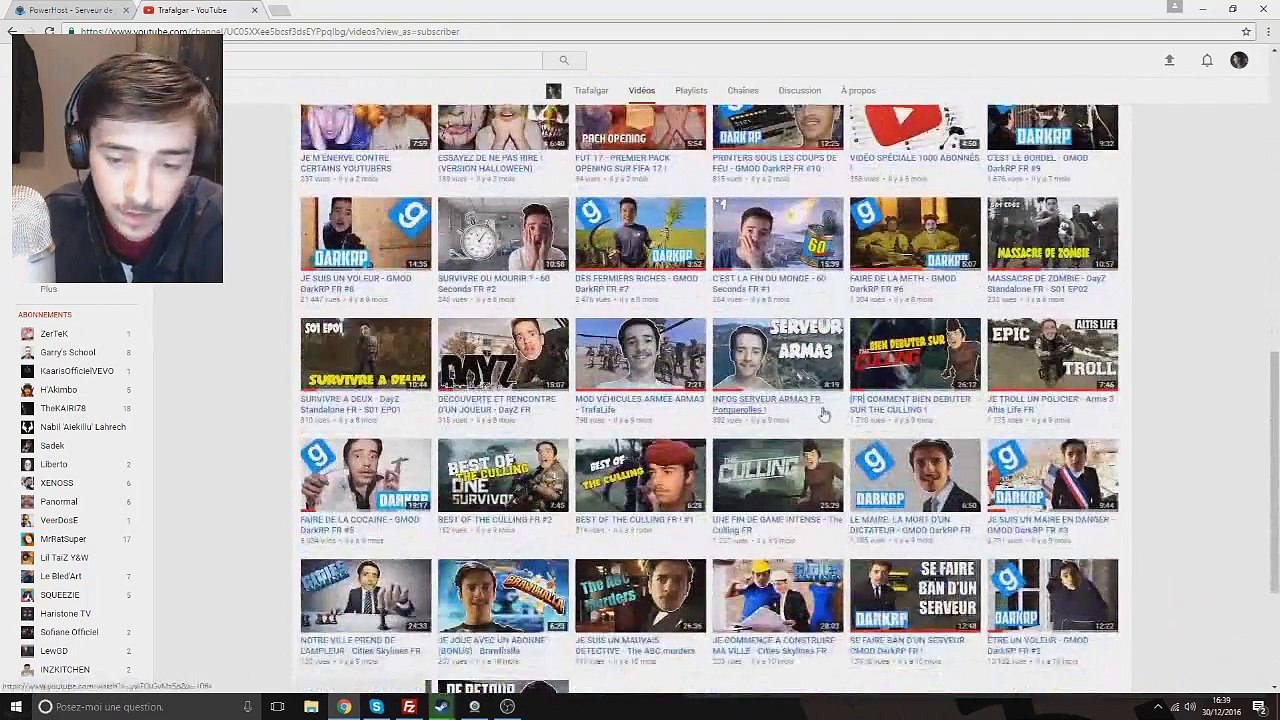Open OBS Studio from the taskbar
The width and height of the screenshot is (1280, 720).
[x=507, y=707]
